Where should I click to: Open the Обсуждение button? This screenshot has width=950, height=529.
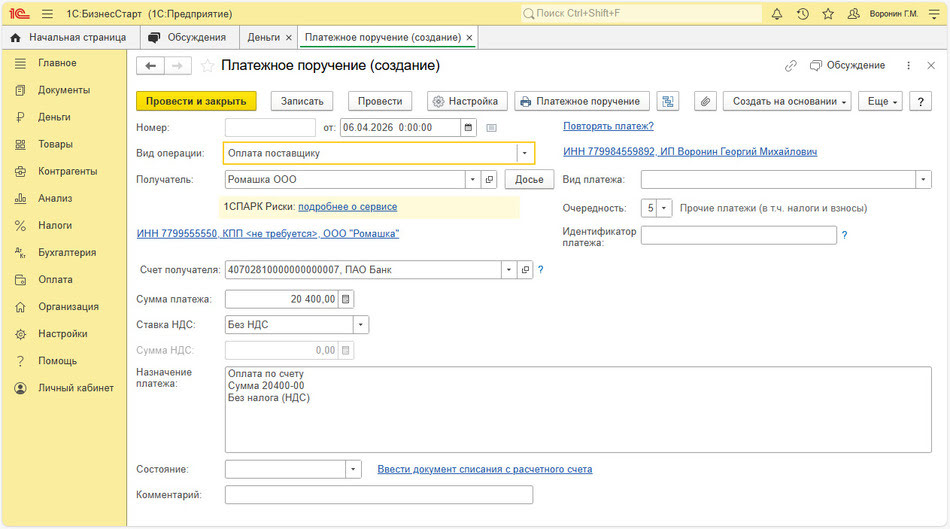(x=848, y=65)
